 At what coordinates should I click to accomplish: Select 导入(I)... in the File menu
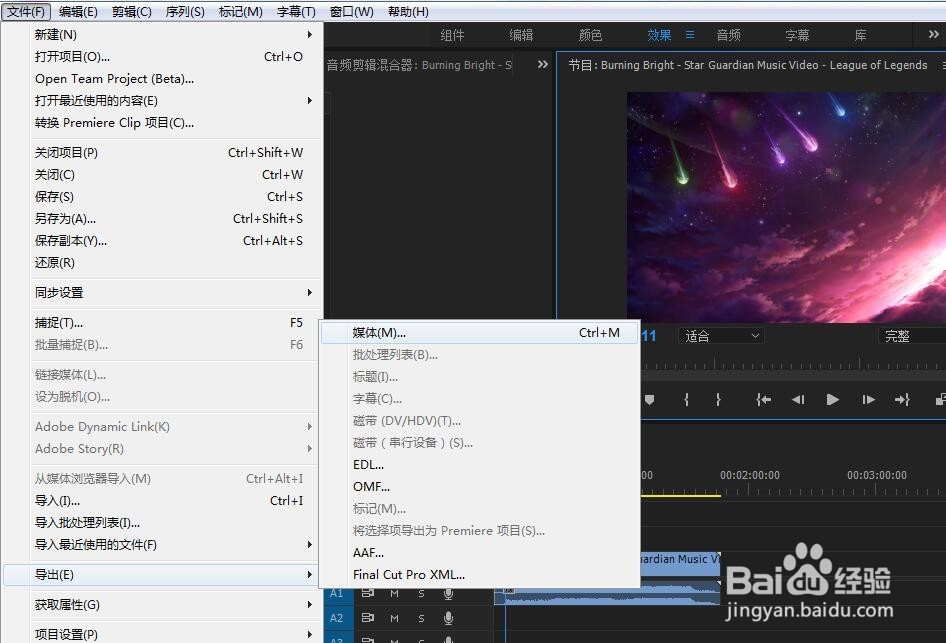[x=162, y=501]
